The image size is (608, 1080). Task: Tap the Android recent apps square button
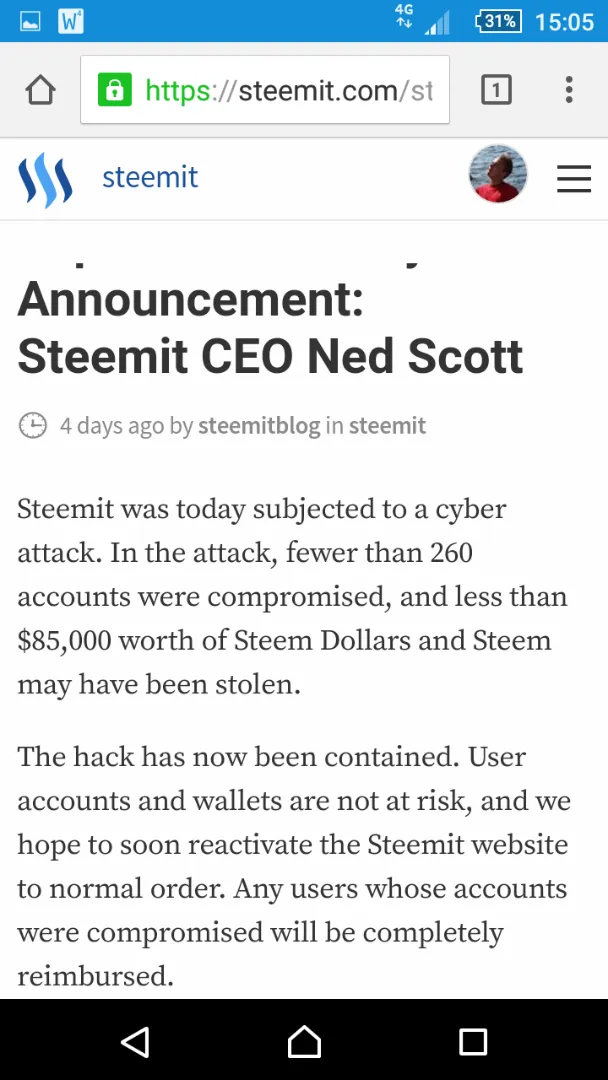[473, 1041]
